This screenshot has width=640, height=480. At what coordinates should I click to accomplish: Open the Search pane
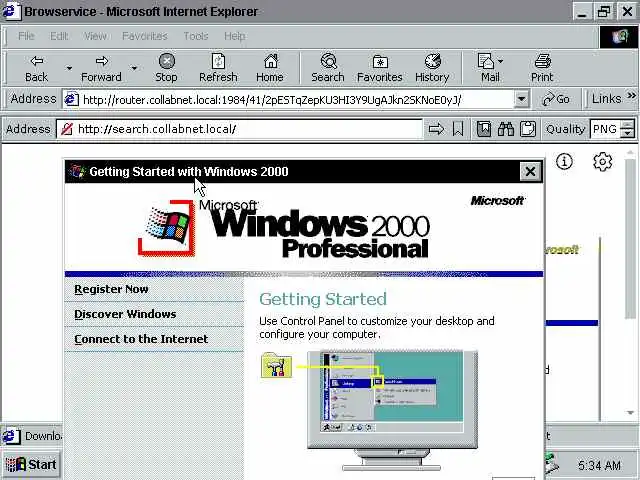point(328,68)
